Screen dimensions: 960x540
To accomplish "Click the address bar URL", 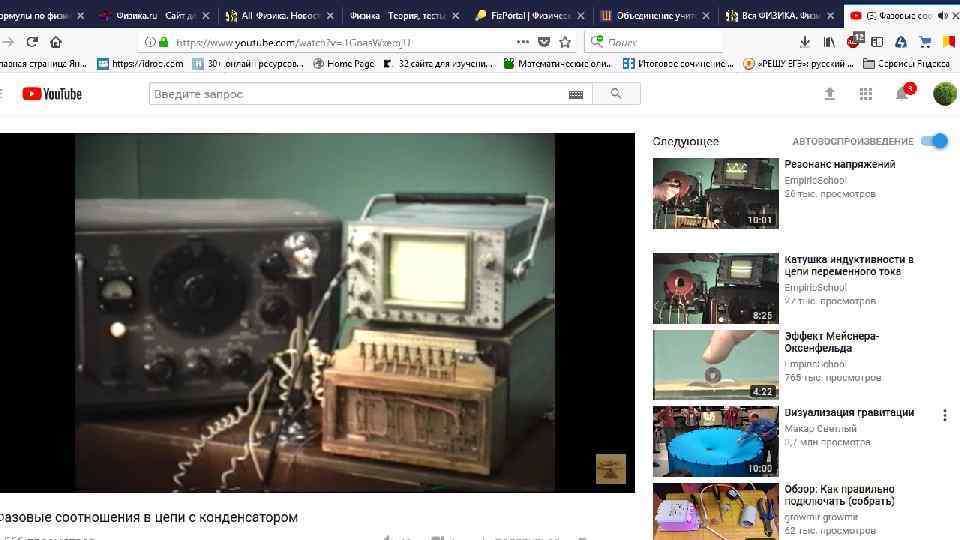I will pos(293,42).
